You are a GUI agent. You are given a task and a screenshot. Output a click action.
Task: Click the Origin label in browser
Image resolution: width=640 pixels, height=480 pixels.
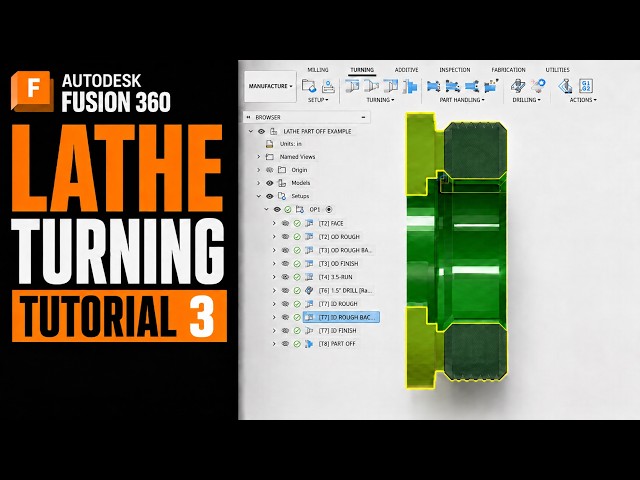[299, 170]
